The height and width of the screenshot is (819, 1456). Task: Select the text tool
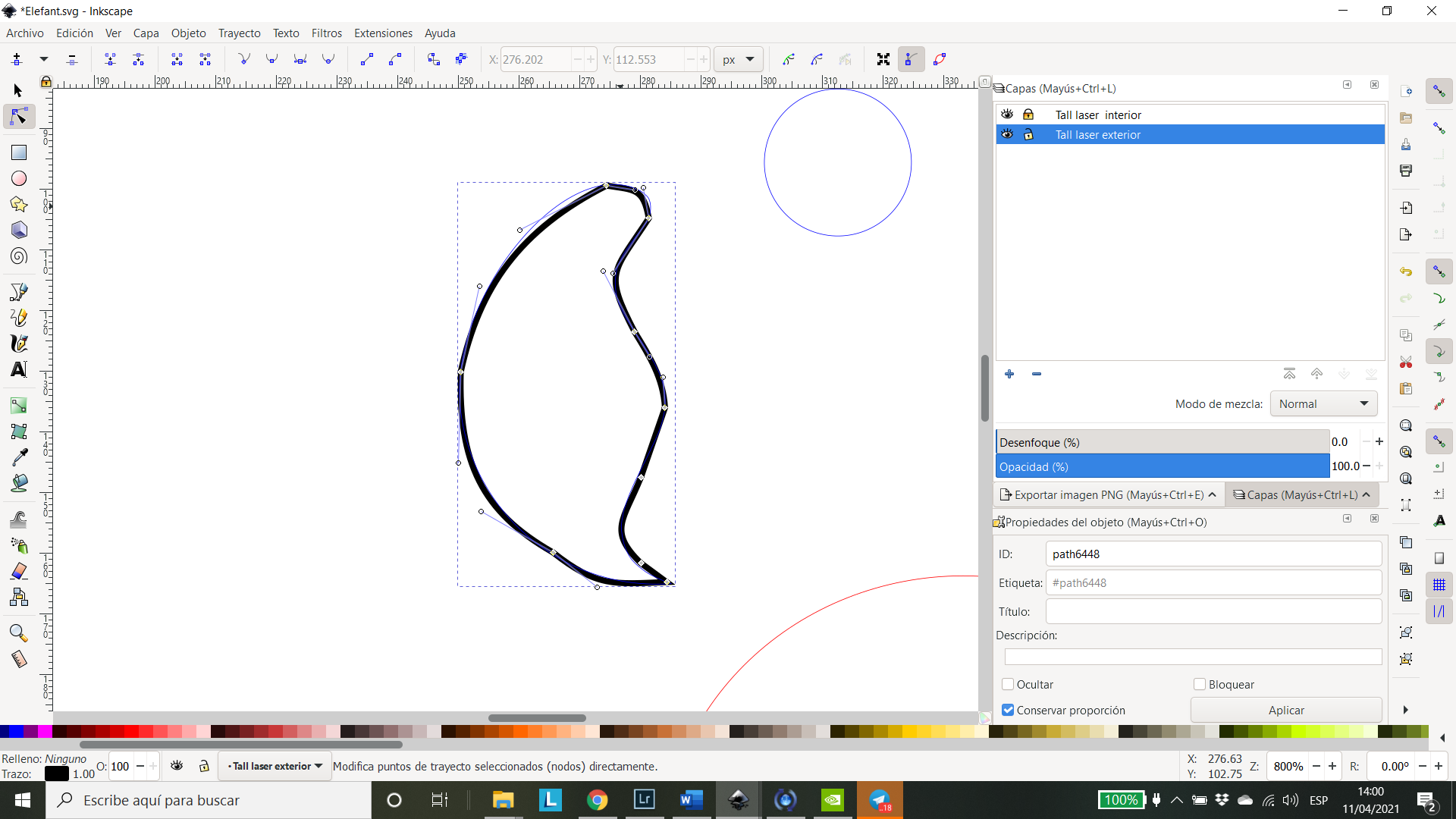pos(18,369)
